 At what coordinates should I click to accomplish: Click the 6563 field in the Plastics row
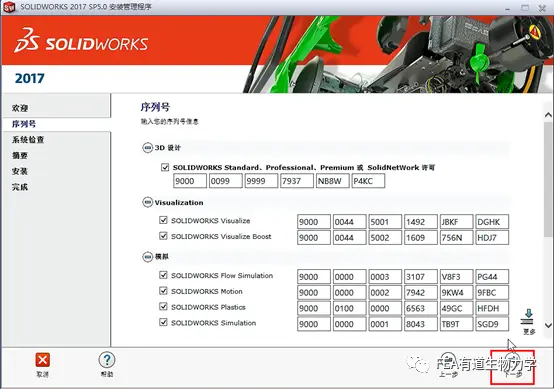pos(421,308)
